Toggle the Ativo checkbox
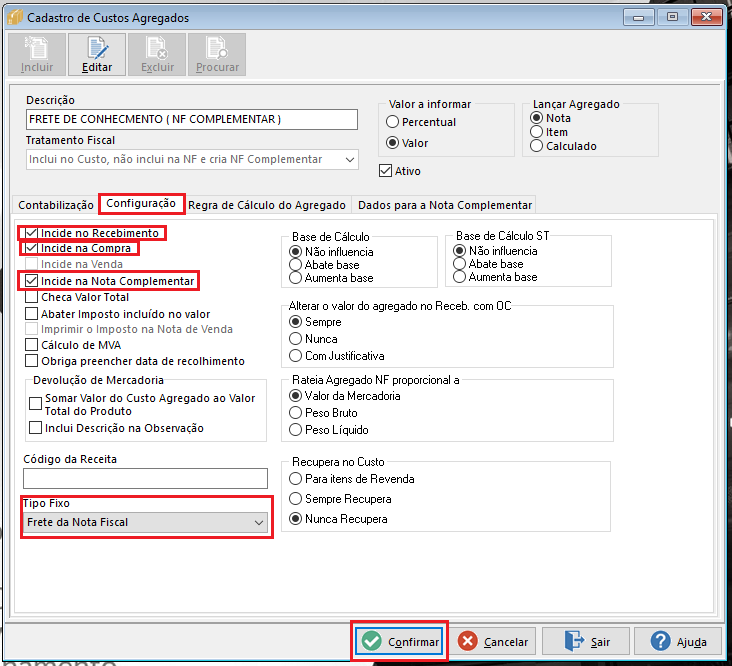Image resolution: width=732 pixels, height=666 pixels. 400,171
